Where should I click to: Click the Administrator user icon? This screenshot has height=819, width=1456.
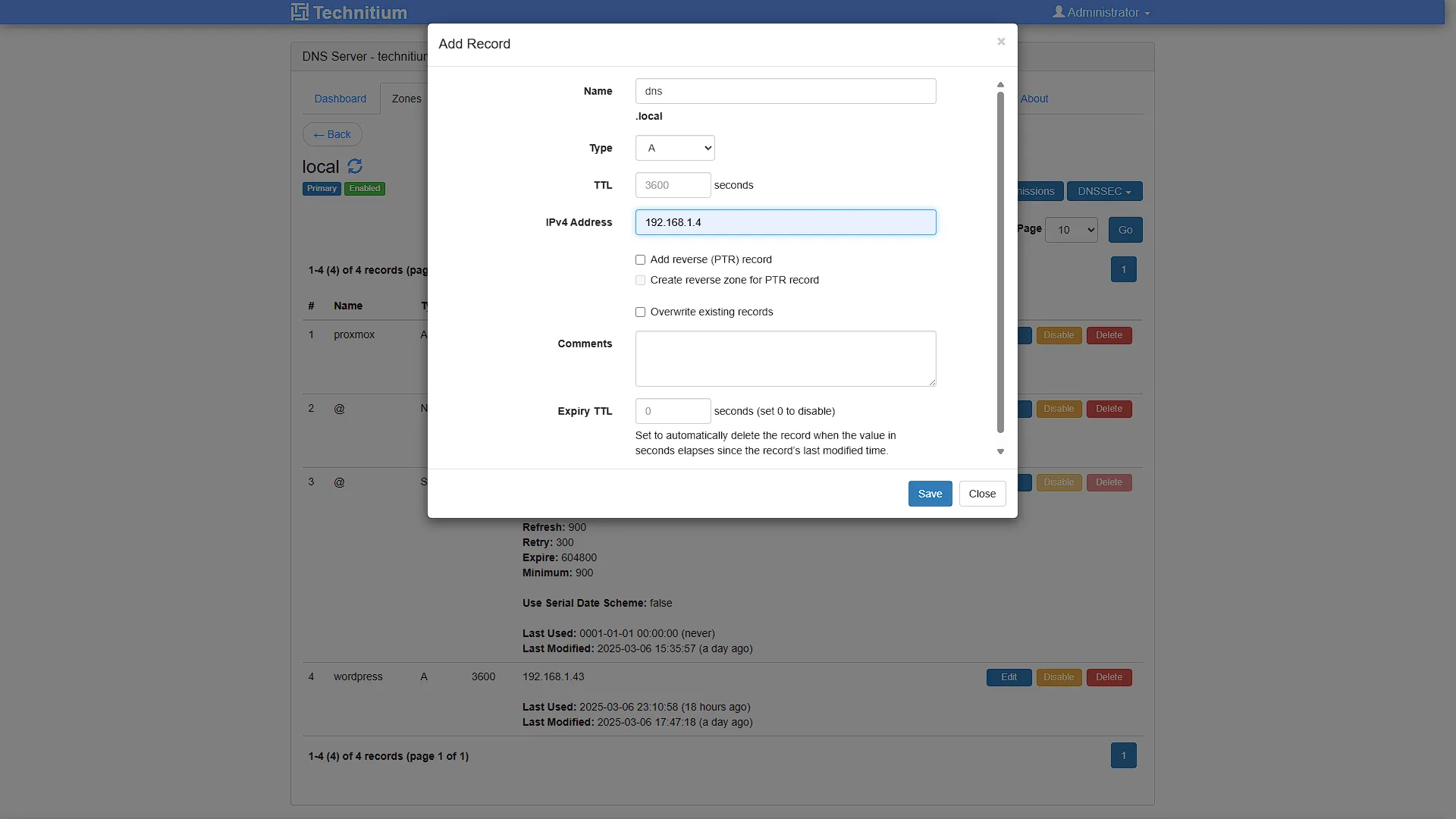(x=1059, y=11)
